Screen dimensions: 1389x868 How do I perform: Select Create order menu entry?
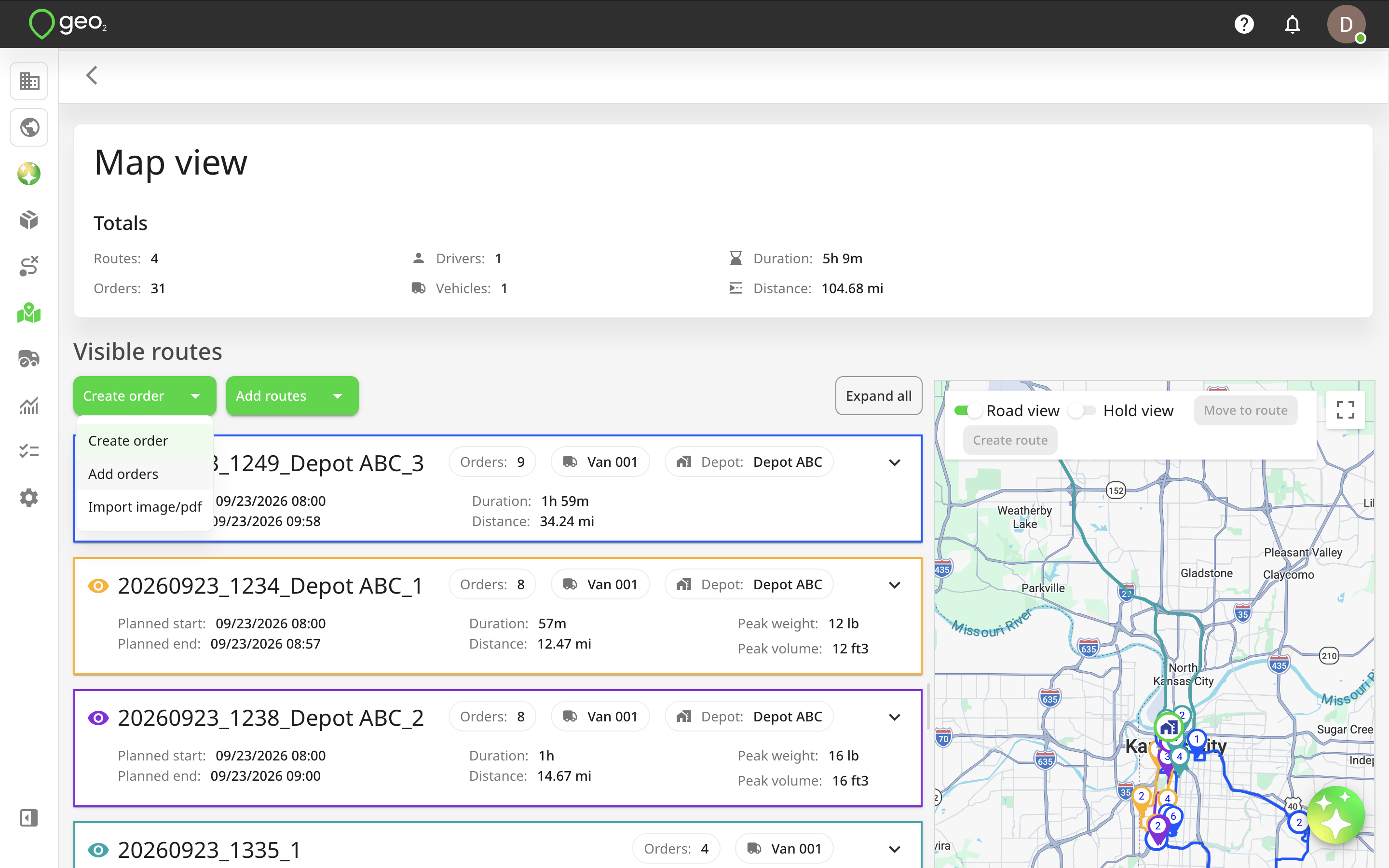click(145, 441)
